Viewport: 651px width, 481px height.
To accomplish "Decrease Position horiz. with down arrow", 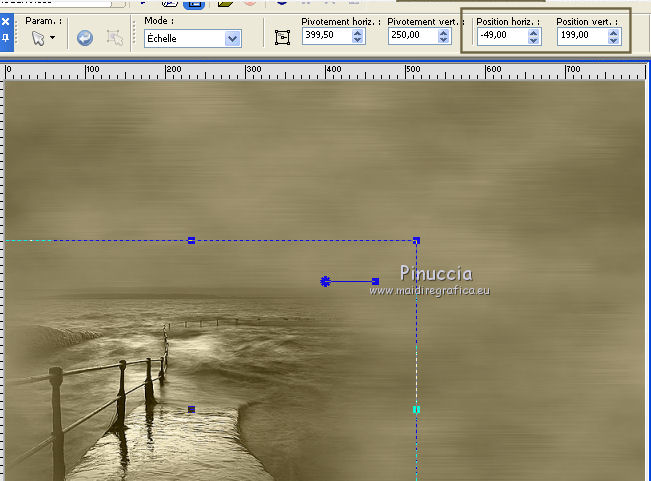I will click(x=534, y=40).
